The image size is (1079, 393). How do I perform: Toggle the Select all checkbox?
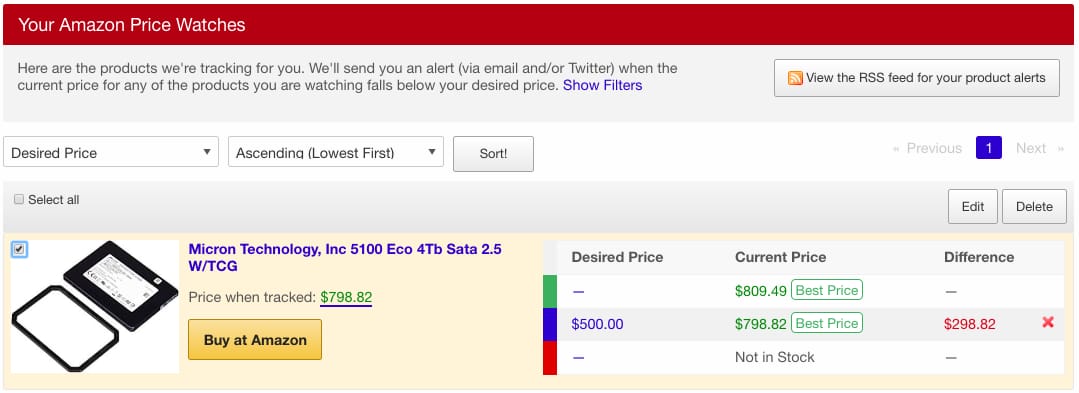(x=19, y=200)
